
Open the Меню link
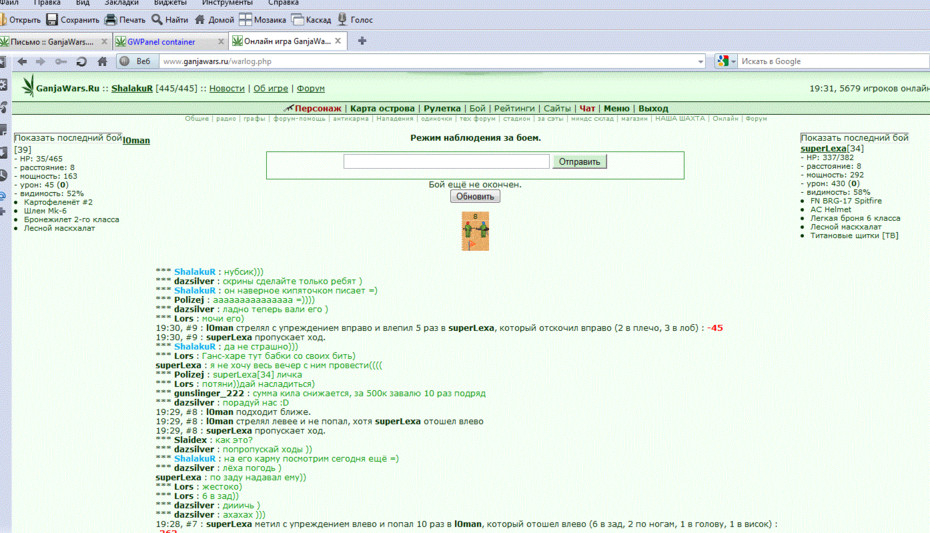point(616,108)
